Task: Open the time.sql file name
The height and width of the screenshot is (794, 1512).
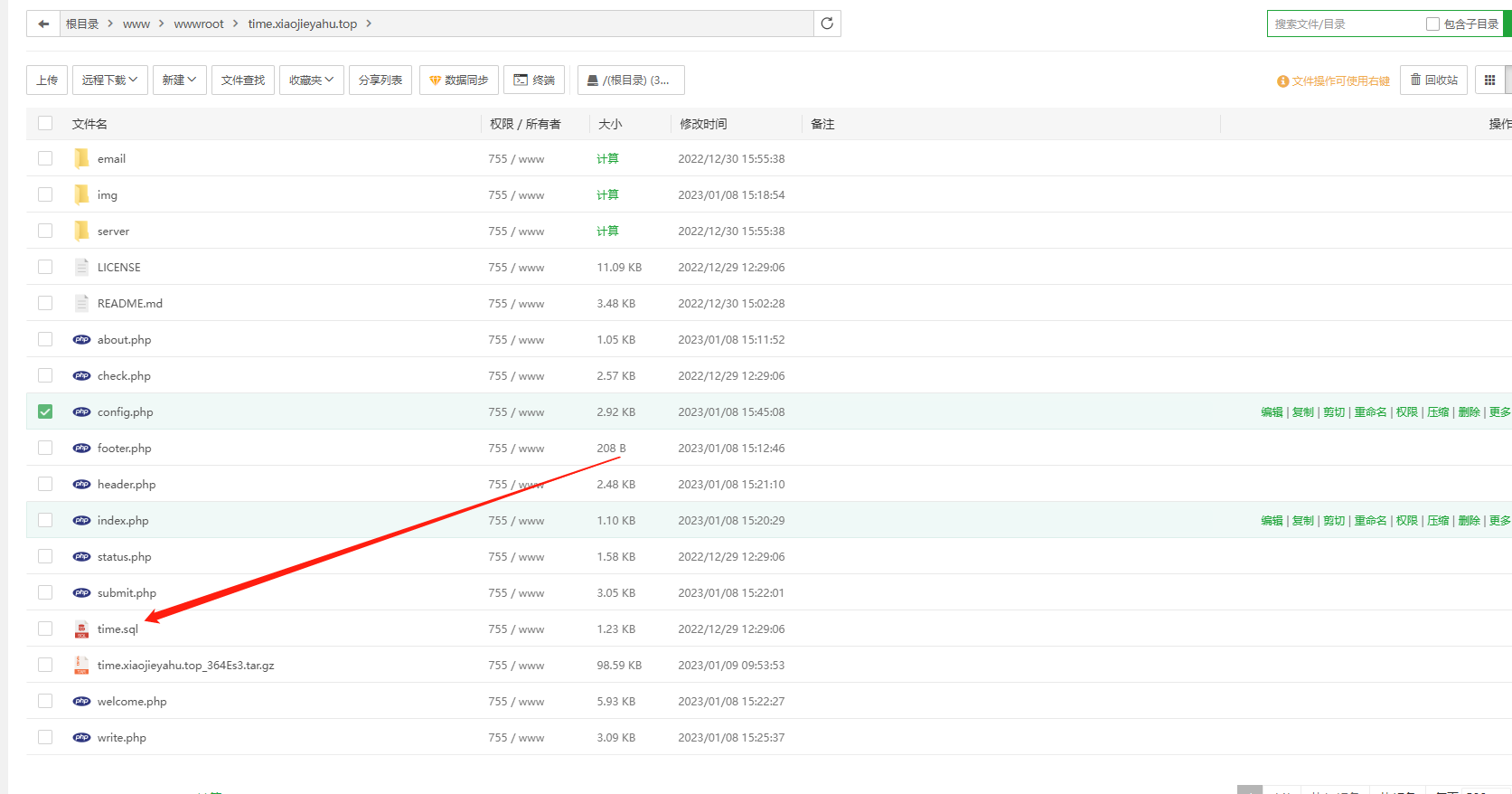Action: tap(117, 629)
